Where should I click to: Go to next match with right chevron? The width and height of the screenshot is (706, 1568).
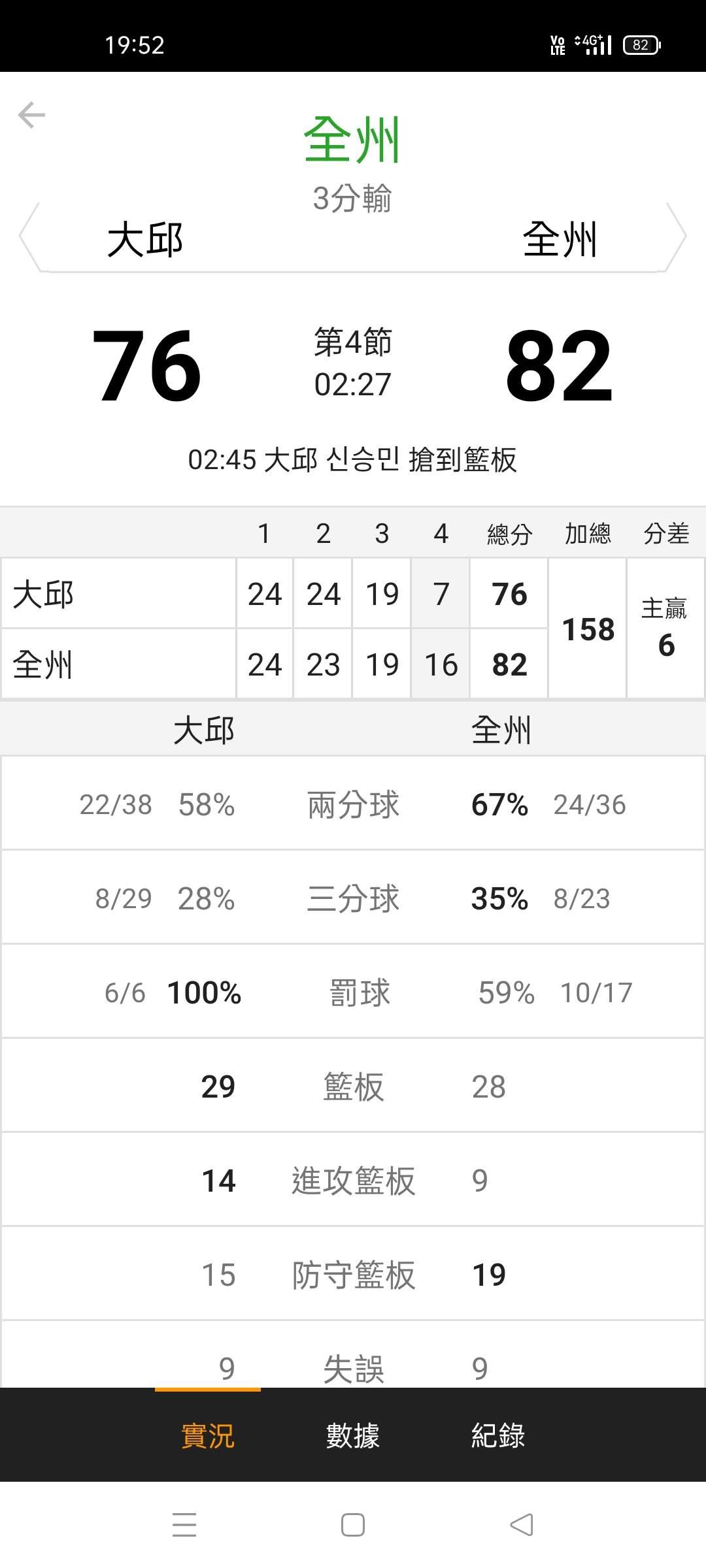(677, 237)
